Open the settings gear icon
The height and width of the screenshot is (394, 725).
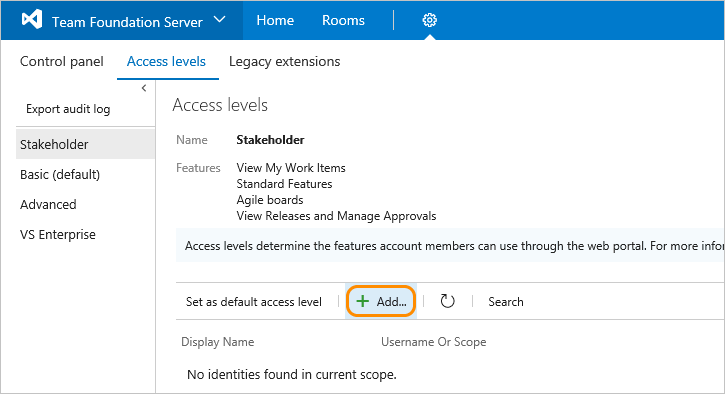point(430,20)
